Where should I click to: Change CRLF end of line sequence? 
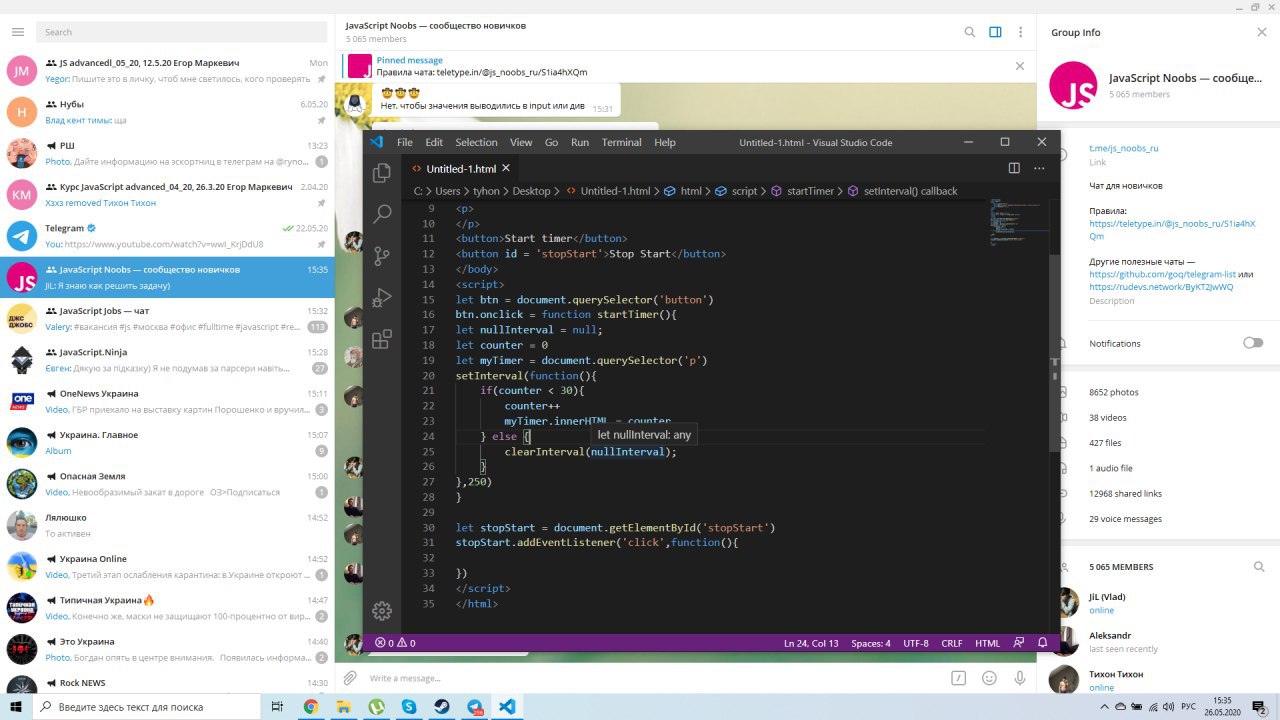coord(952,643)
